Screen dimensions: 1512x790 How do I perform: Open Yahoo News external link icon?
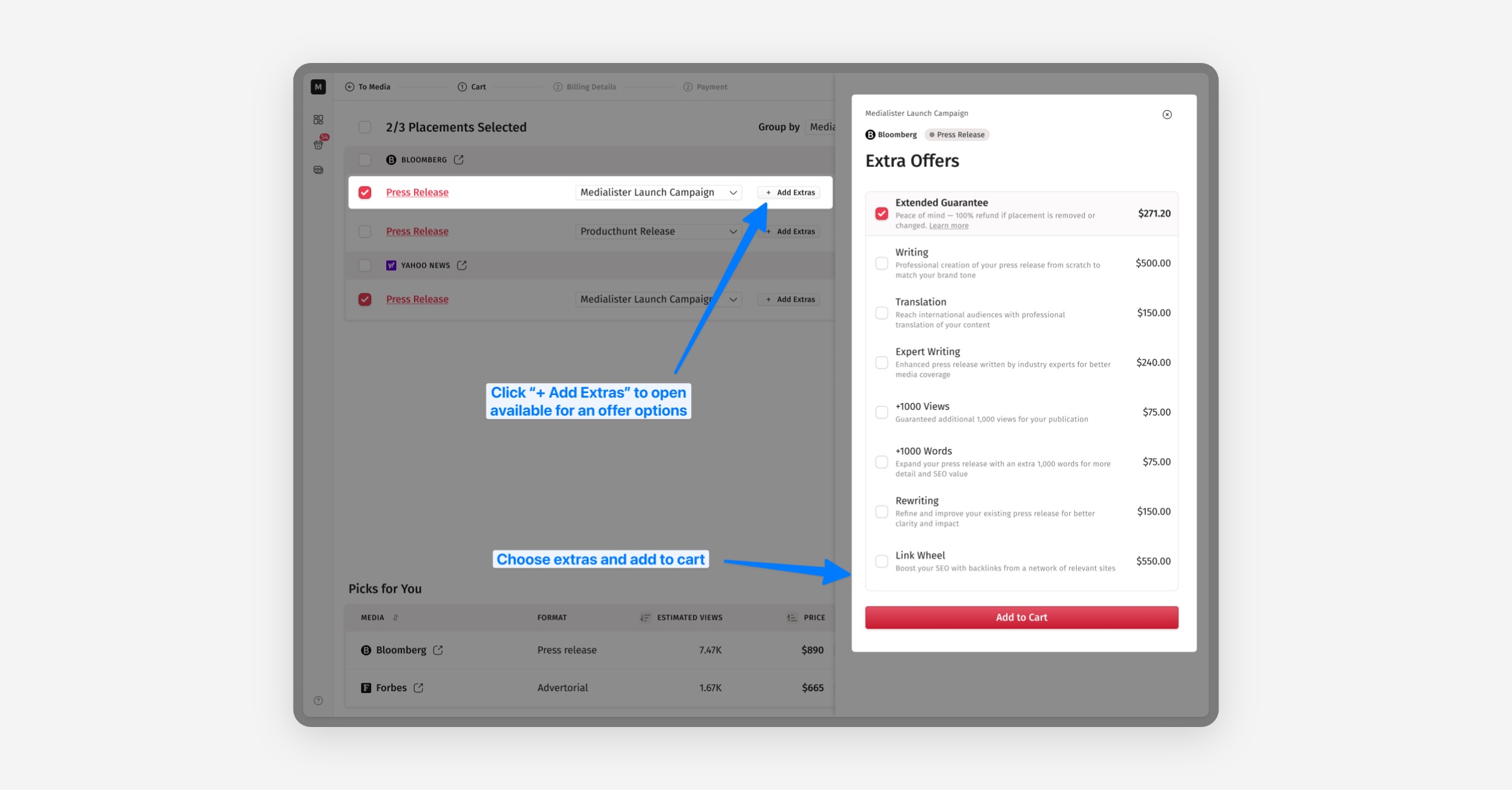click(x=462, y=265)
